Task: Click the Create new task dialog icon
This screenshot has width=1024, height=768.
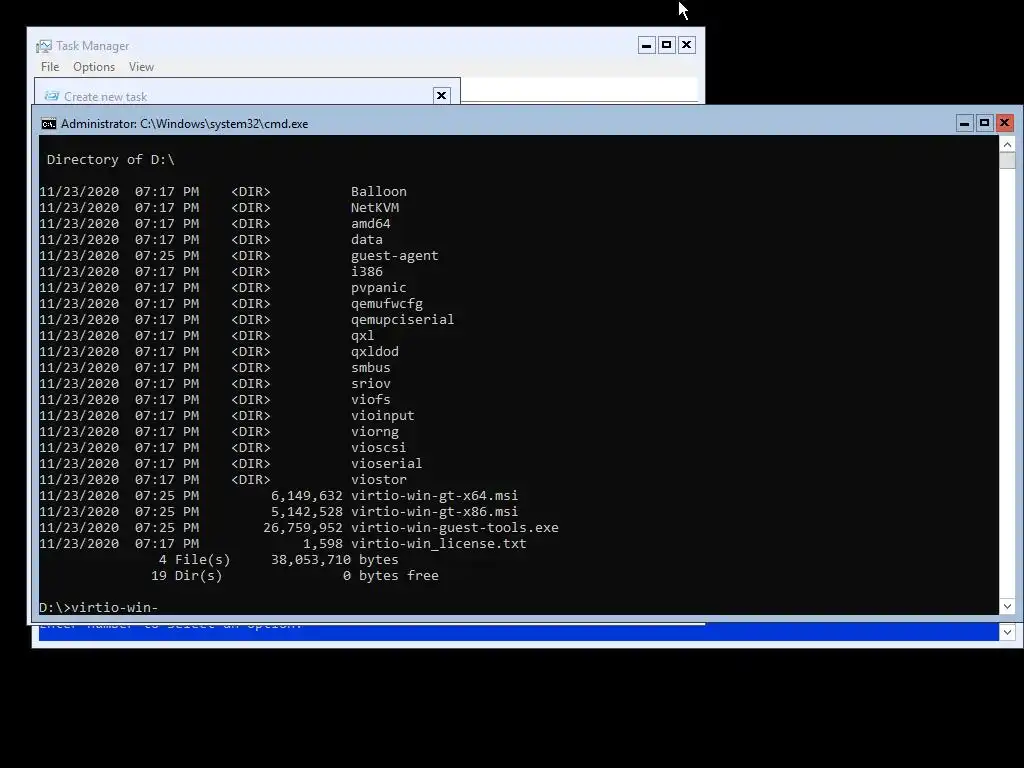Action: coord(52,96)
